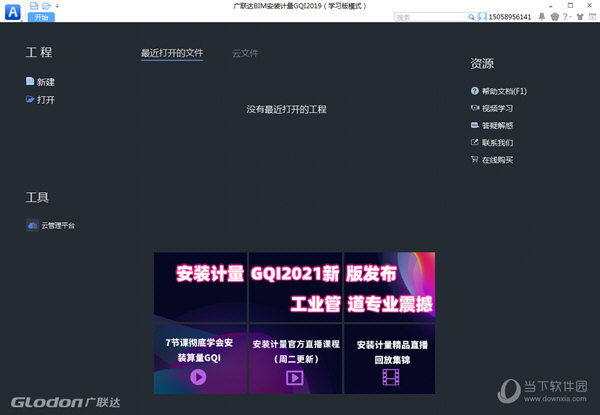Open account 15058956141 menu
Image resolution: width=600 pixels, height=415 pixels.
point(510,17)
